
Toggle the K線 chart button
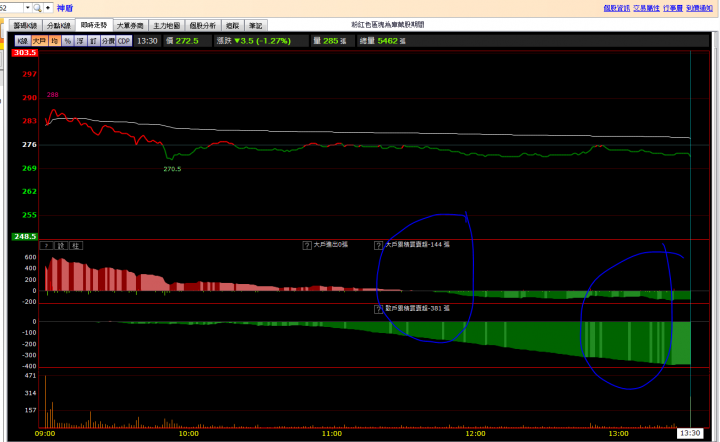pos(22,41)
